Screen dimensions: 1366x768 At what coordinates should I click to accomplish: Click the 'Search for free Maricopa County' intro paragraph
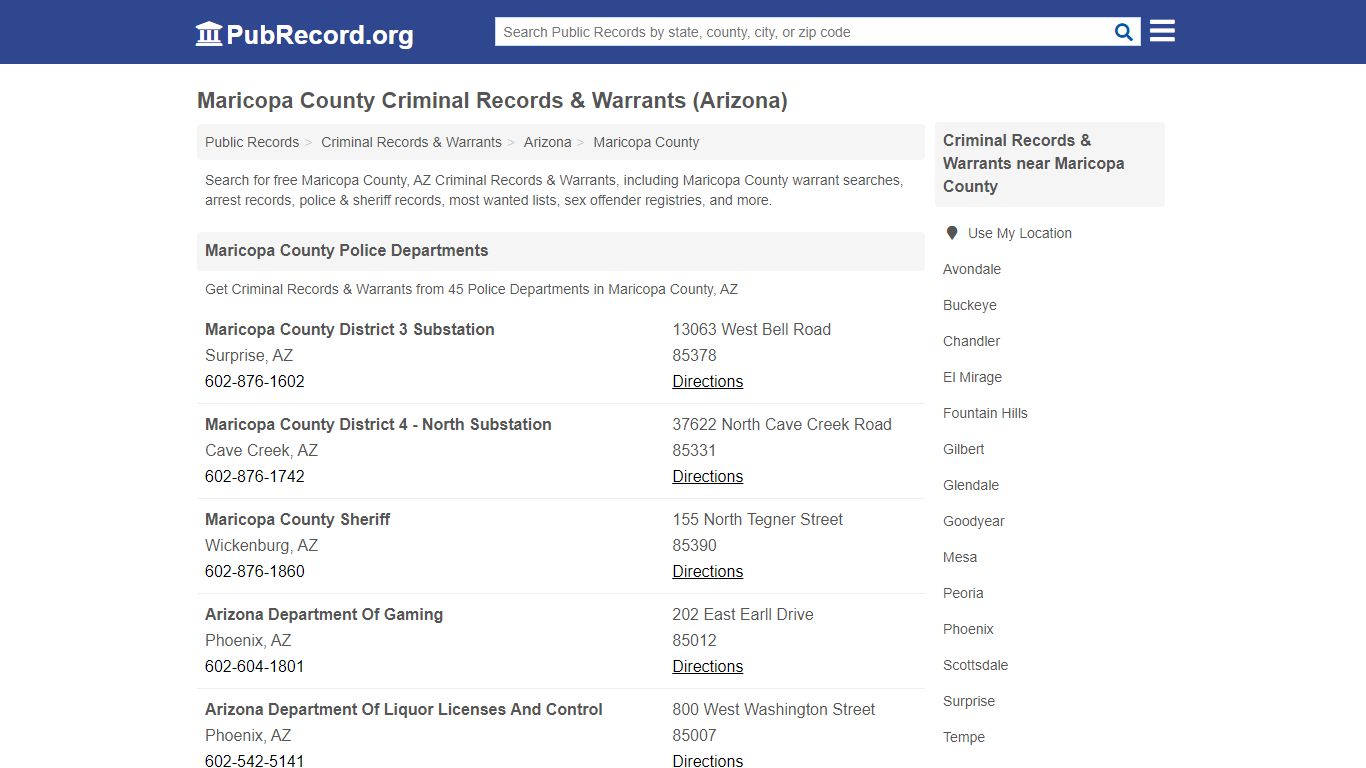coord(554,190)
